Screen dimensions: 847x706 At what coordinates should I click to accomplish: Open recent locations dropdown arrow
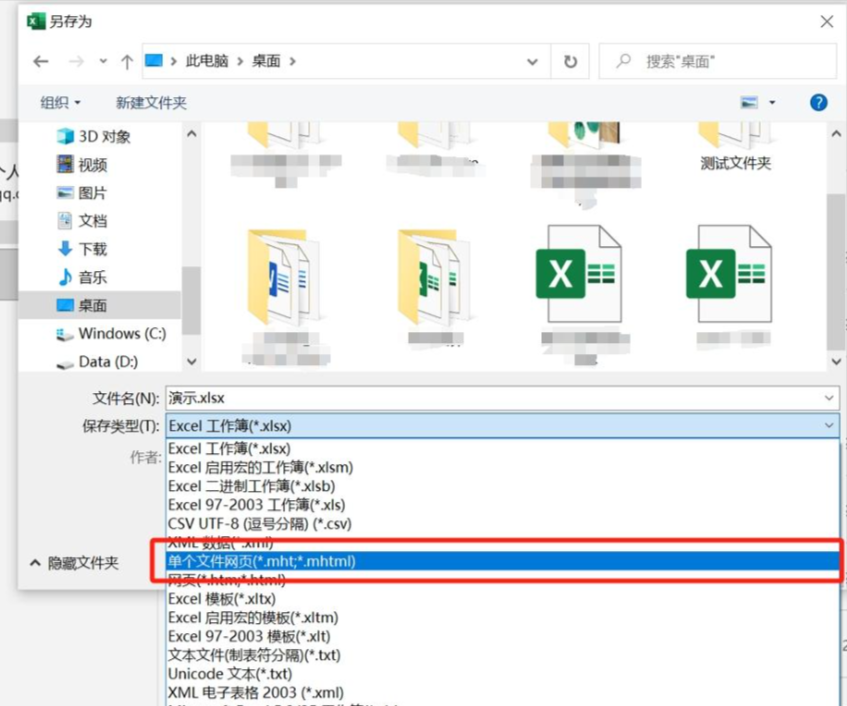pos(103,62)
